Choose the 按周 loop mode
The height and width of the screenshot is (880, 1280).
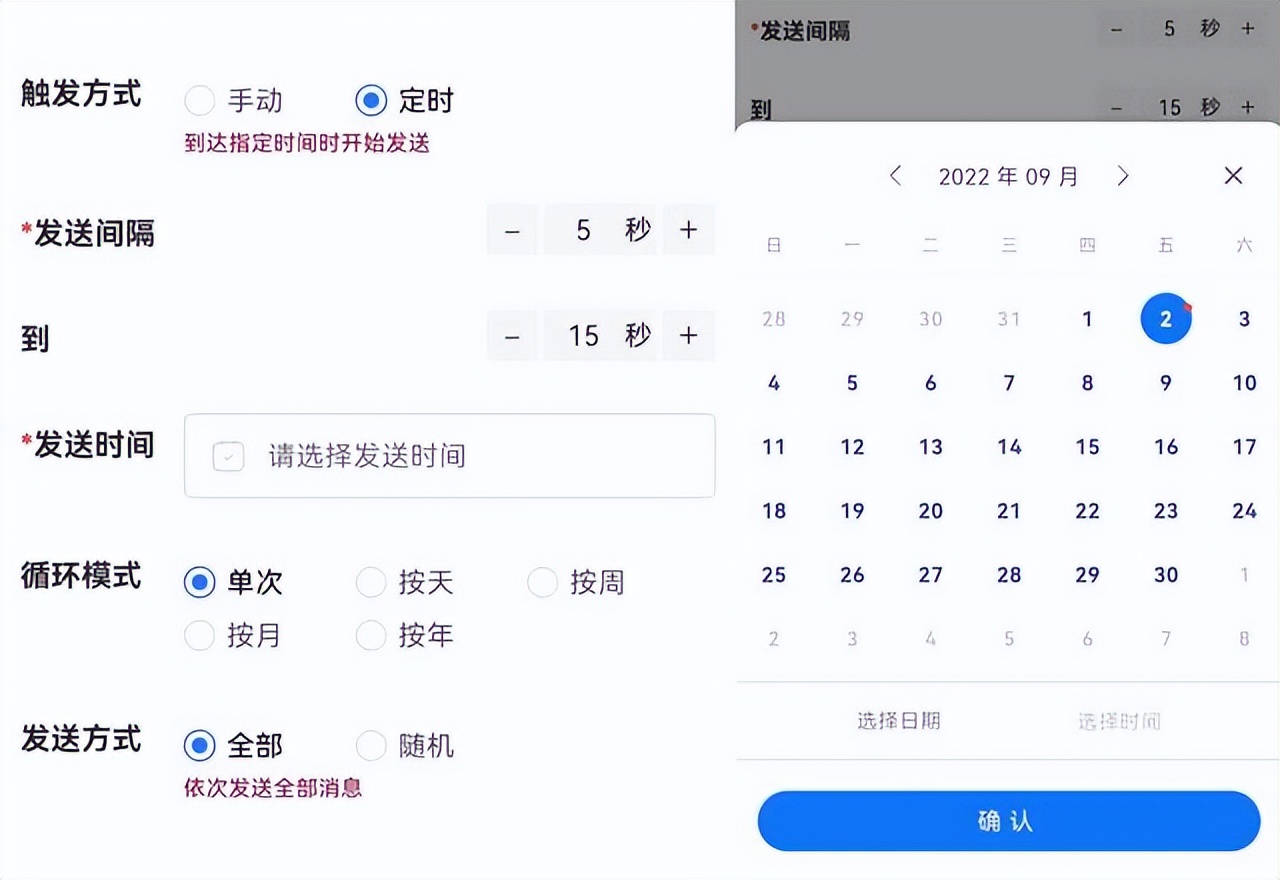pyautogui.click(x=541, y=581)
